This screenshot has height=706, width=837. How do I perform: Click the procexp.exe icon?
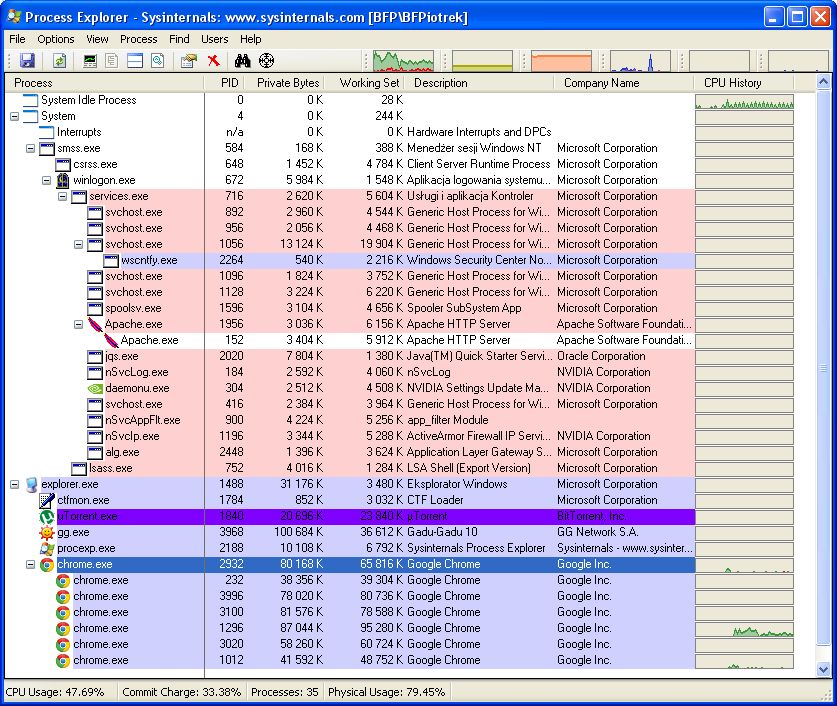tap(47, 549)
